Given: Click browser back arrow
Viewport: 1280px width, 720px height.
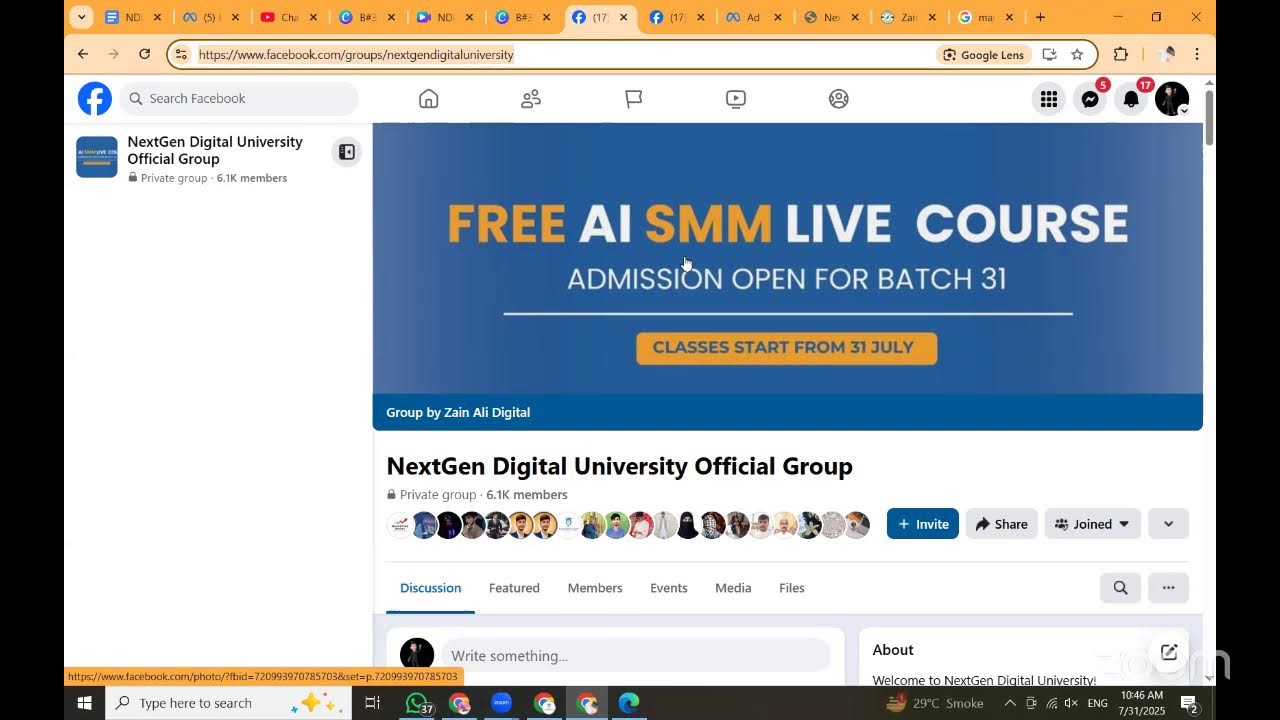Looking at the screenshot, I should 83,54.
